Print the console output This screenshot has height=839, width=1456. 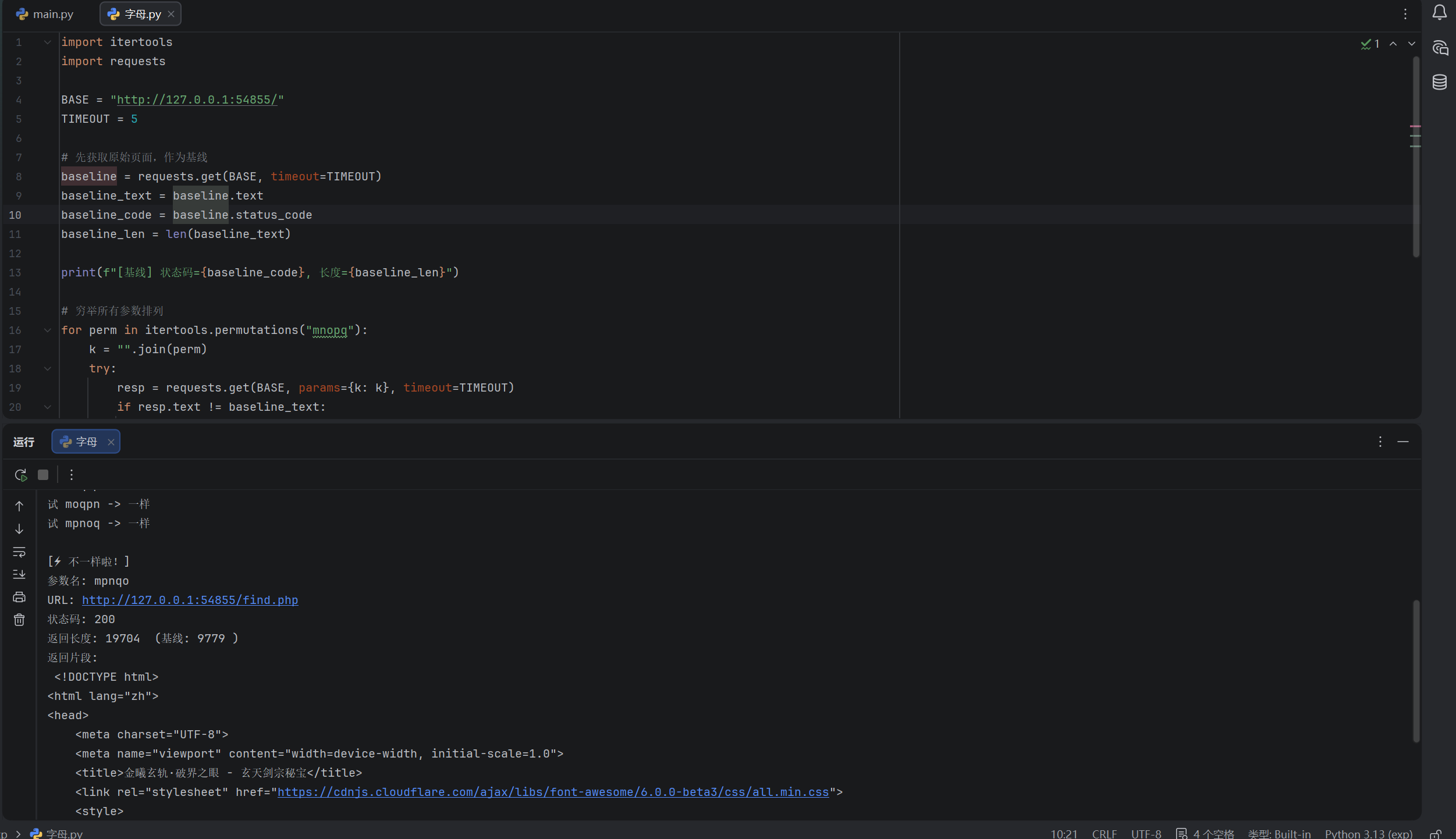tap(19, 597)
